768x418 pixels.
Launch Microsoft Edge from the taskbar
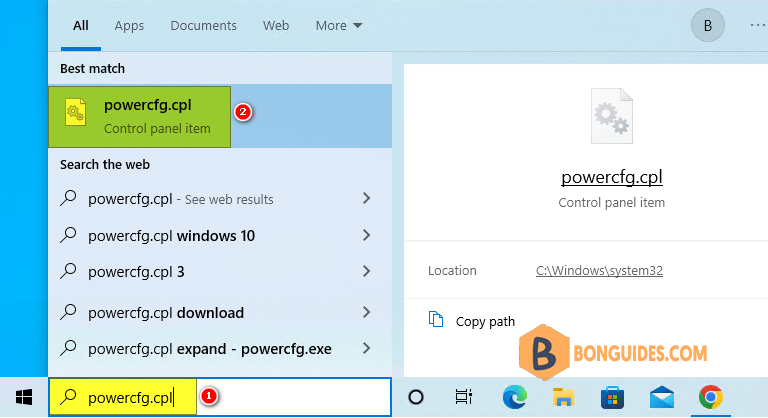(514, 397)
